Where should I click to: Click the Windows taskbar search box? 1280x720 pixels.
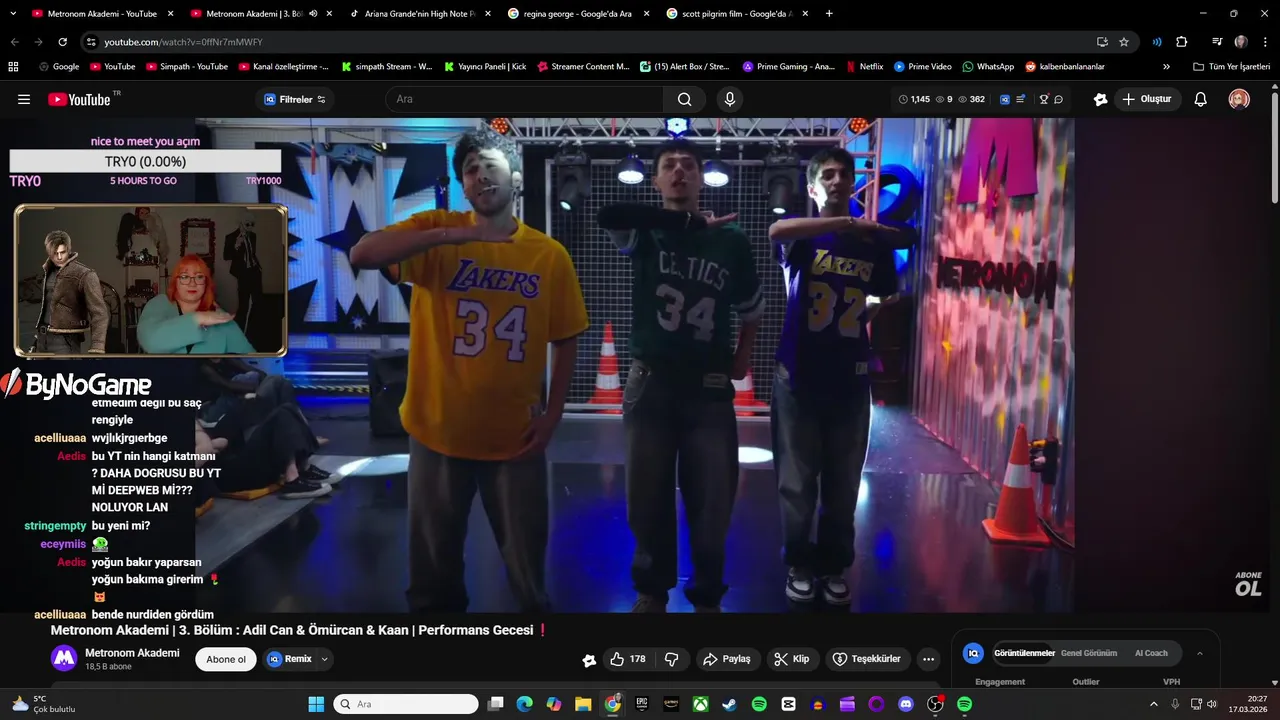[406, 704]
